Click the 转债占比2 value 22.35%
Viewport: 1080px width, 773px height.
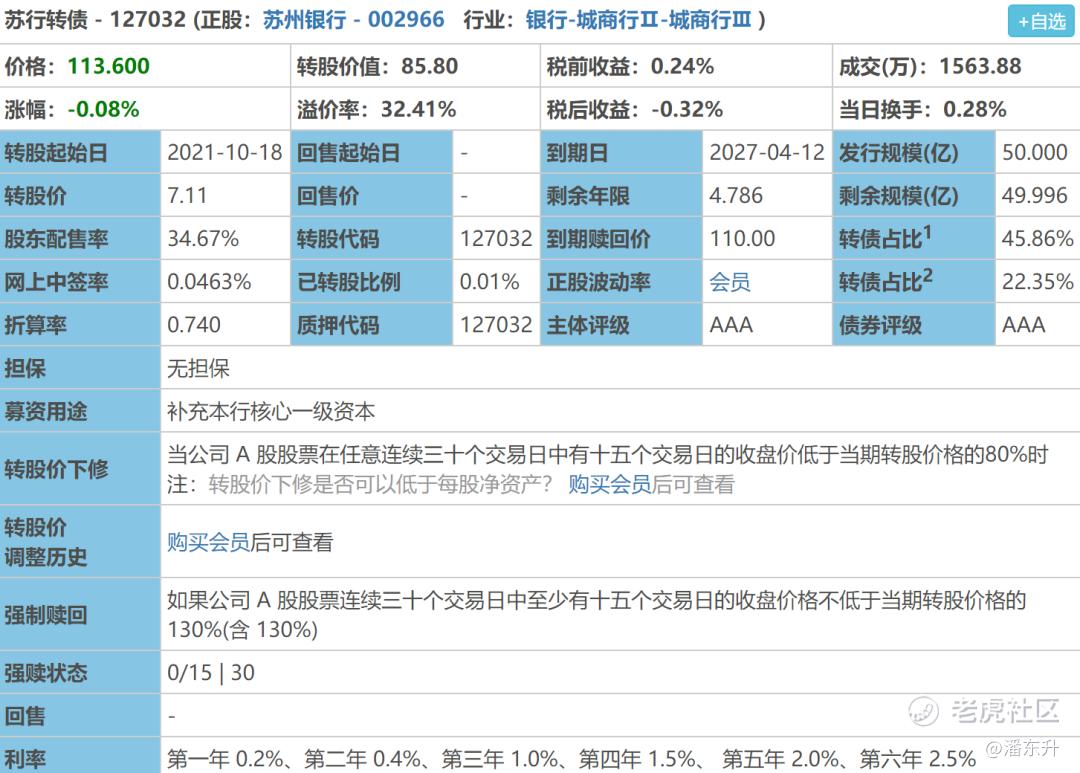tap(1037, 282)
